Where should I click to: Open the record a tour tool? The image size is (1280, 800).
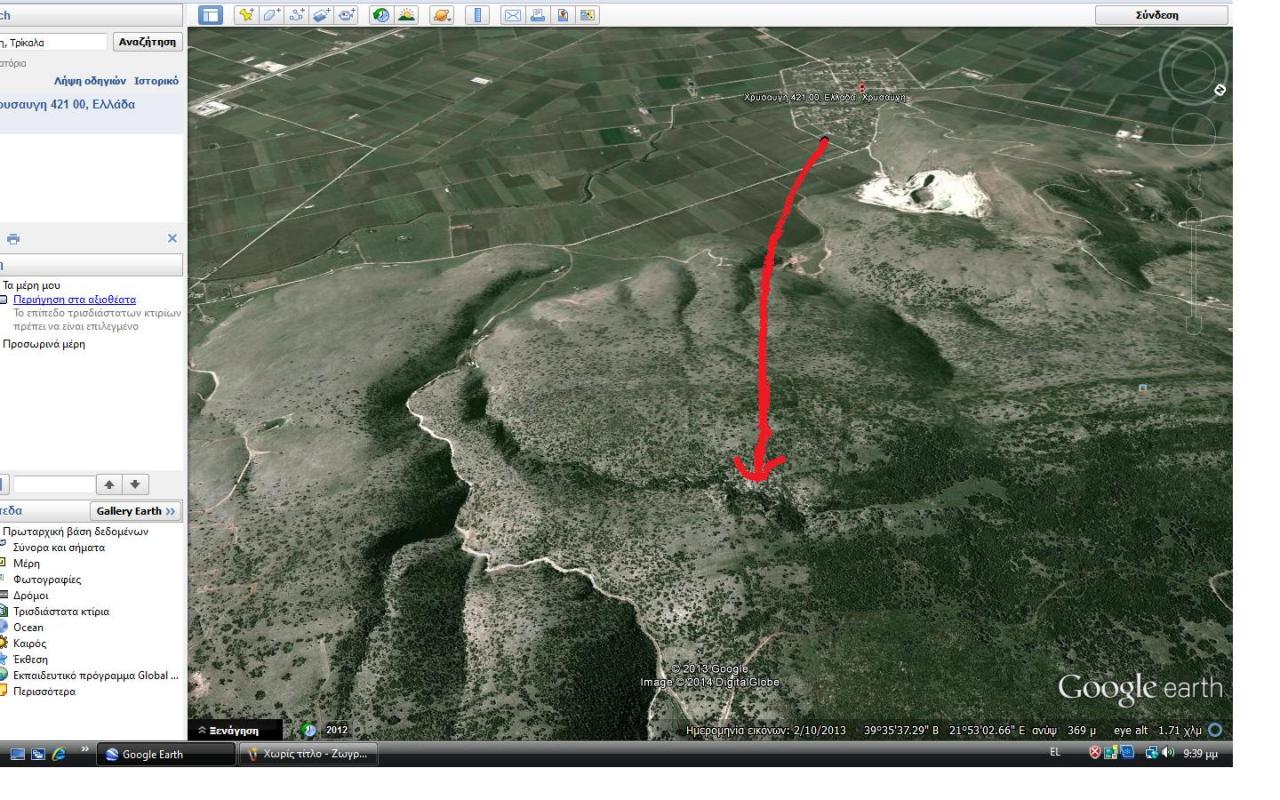pos(347,15)
